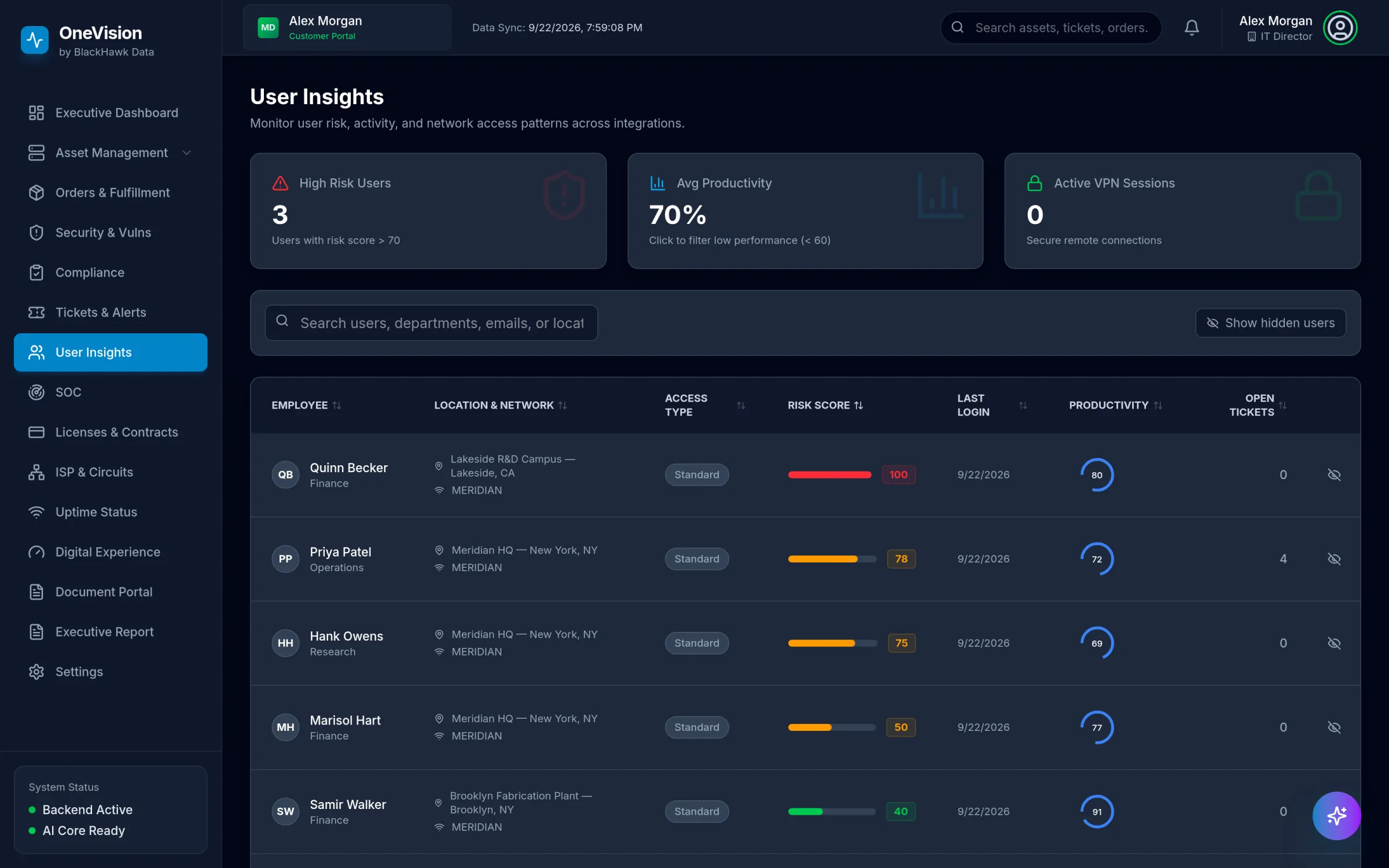Click the Security & Vulns shield icon

(36, 233)
